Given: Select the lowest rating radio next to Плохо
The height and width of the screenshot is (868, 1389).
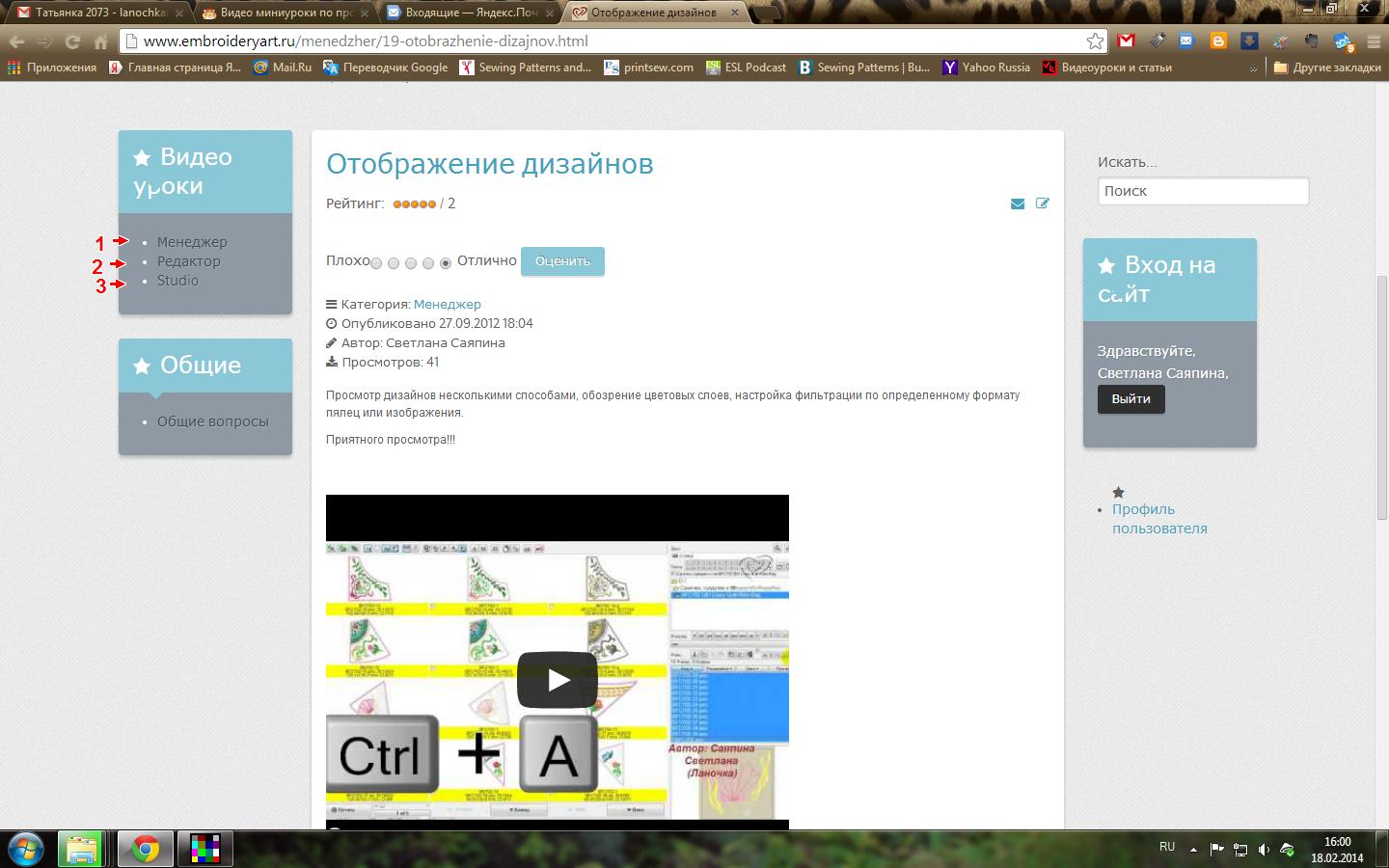Looking at the screenshot, I should coord(376,263).
